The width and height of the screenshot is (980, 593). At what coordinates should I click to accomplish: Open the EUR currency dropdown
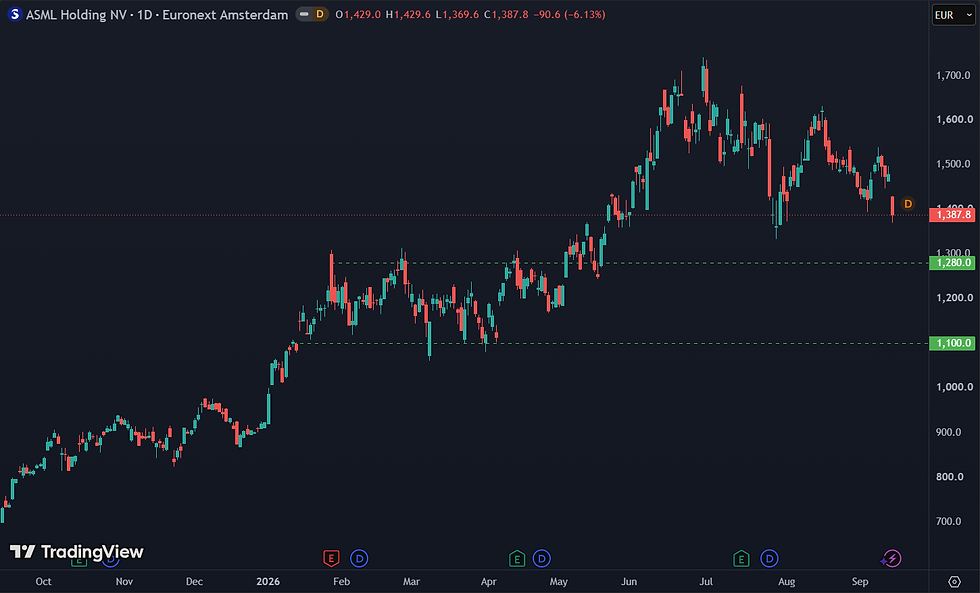953,15
